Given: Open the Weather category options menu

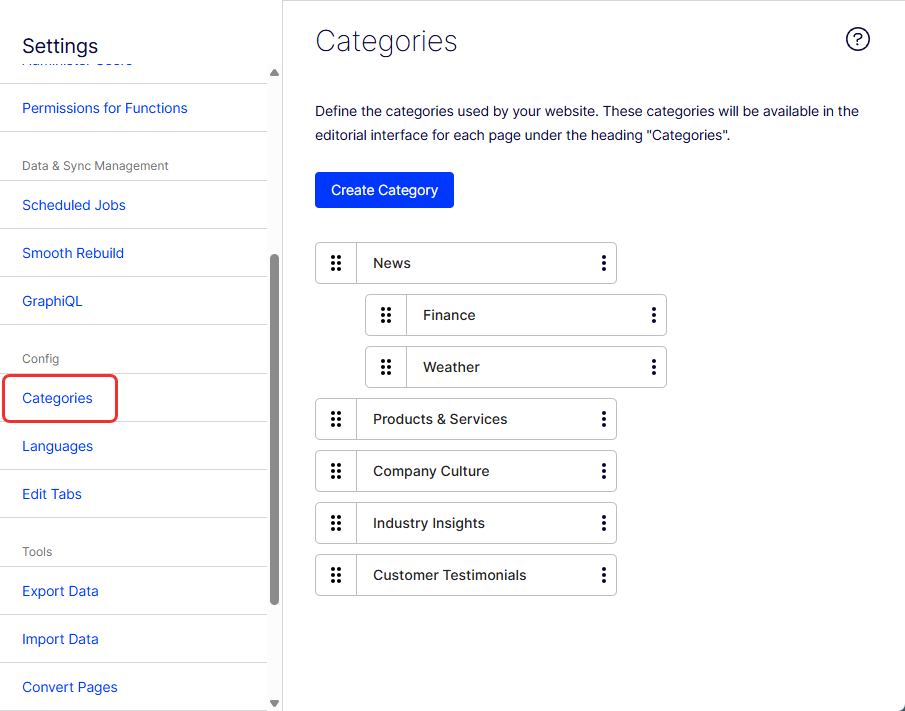Looking at the screenshot, I should tap(653, 367).
